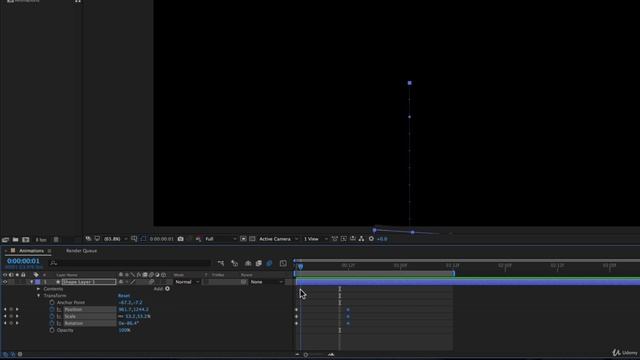Click the label tag column header icon

36,275
